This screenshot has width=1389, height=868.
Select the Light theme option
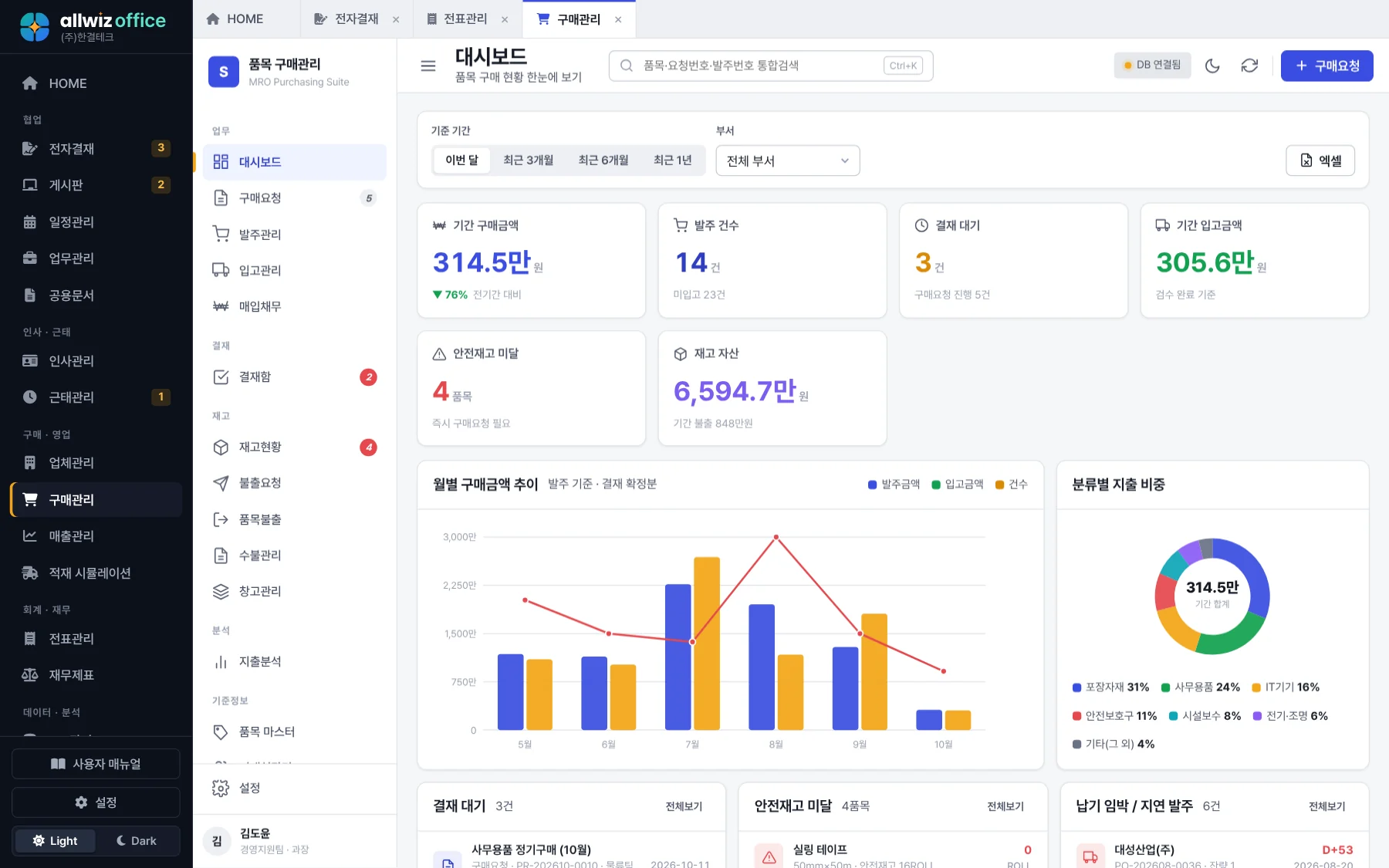tap(55, 840)
